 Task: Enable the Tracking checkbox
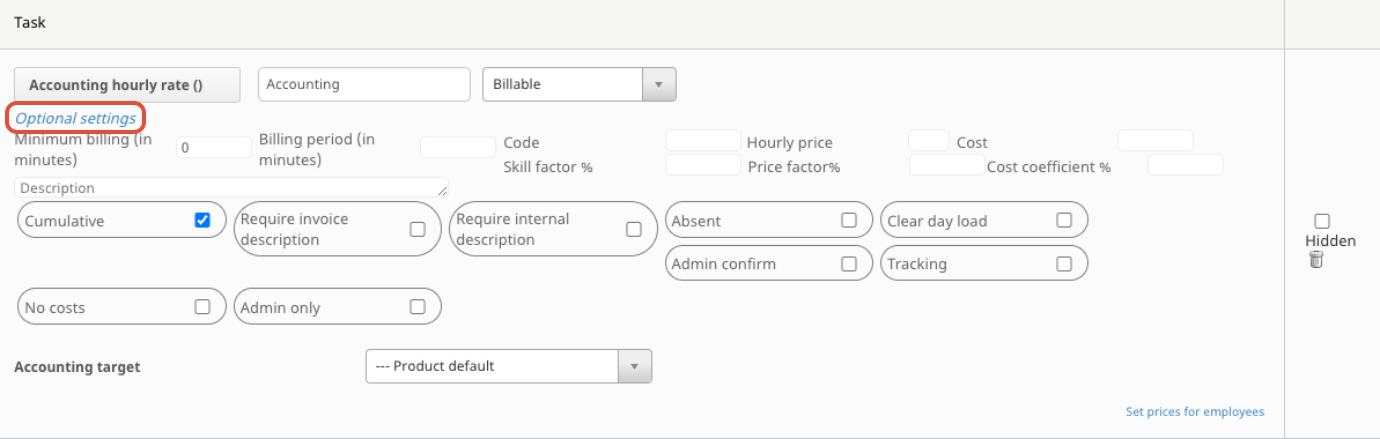pyautogui.click(x=1064, y=264)
